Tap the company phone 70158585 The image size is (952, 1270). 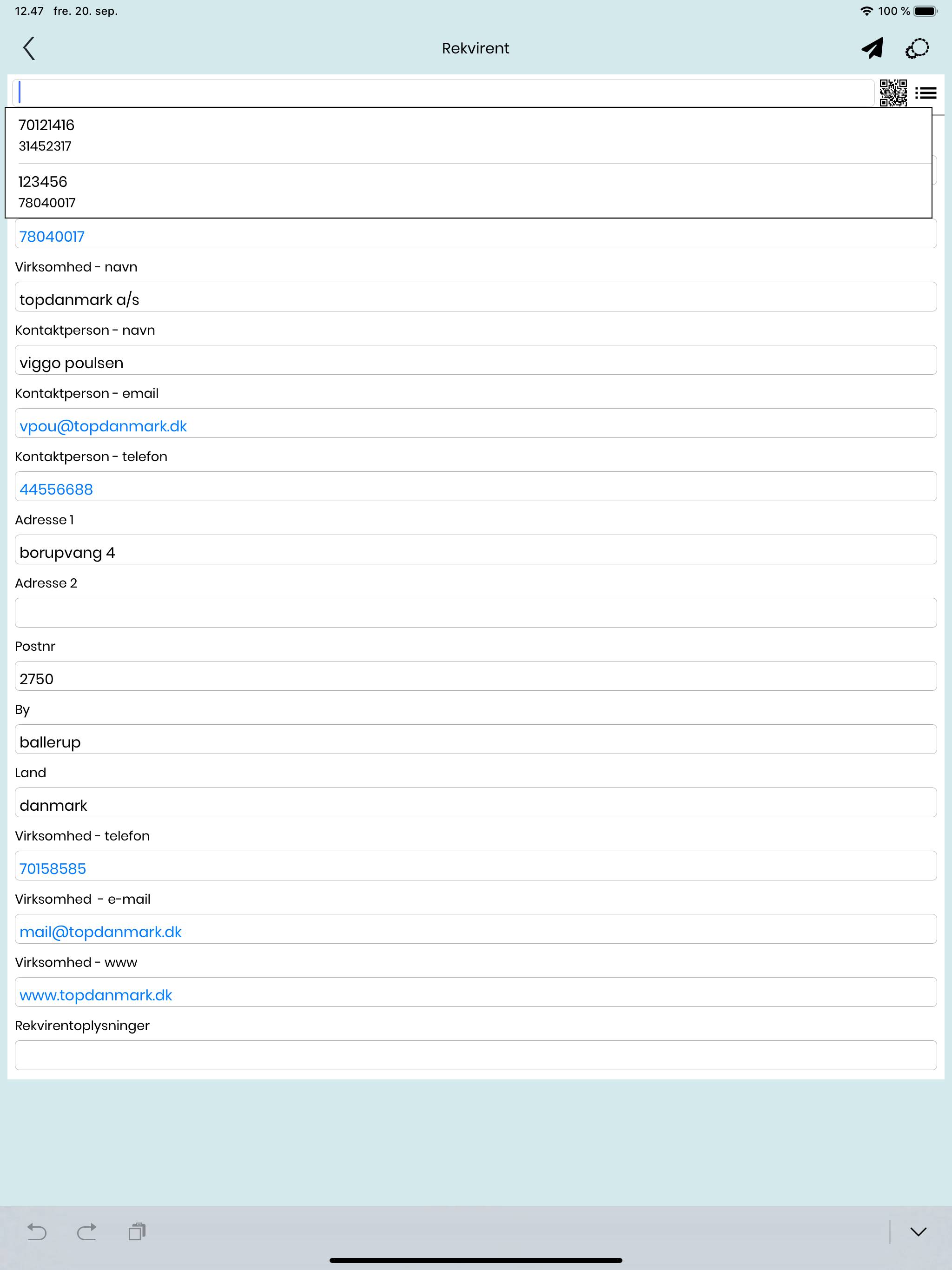pyautogui.click(x=53, y=869)
